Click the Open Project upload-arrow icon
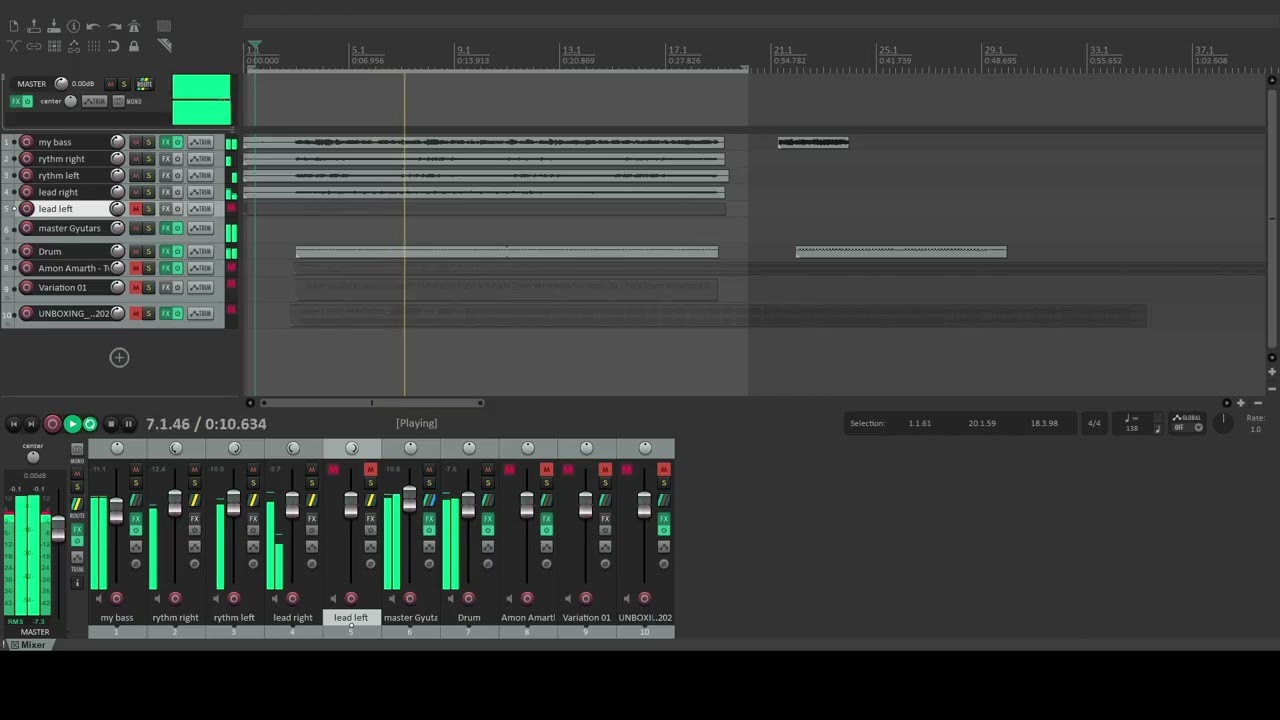The height and width of the screenshot is (720, 1280). pyautogui.click(x=34, y=26)
